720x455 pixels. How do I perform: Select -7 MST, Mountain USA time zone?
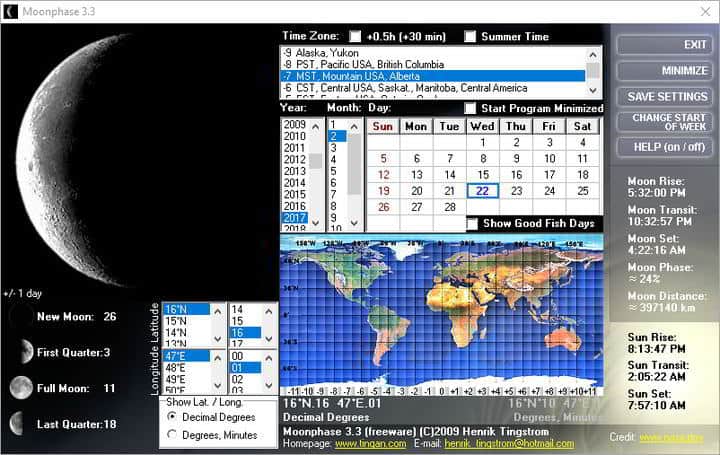(x=433, y=76)
